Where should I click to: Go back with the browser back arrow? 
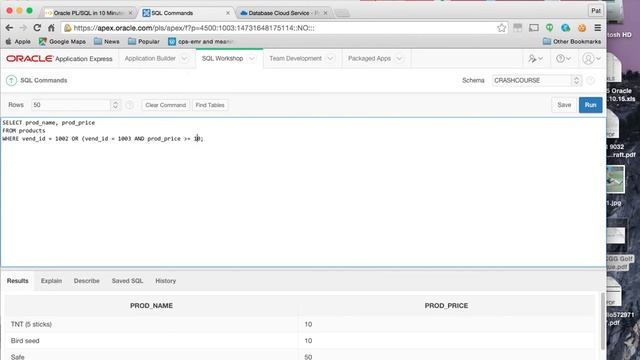coord(9,28)
